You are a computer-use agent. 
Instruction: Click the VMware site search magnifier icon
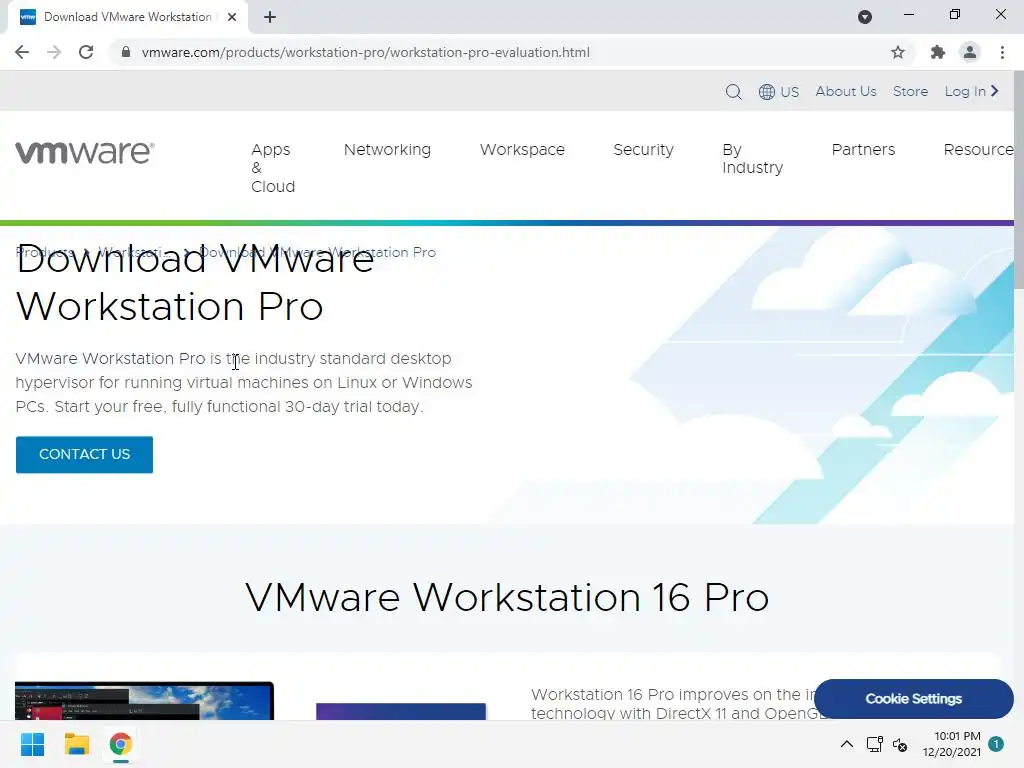coord(733,91)
